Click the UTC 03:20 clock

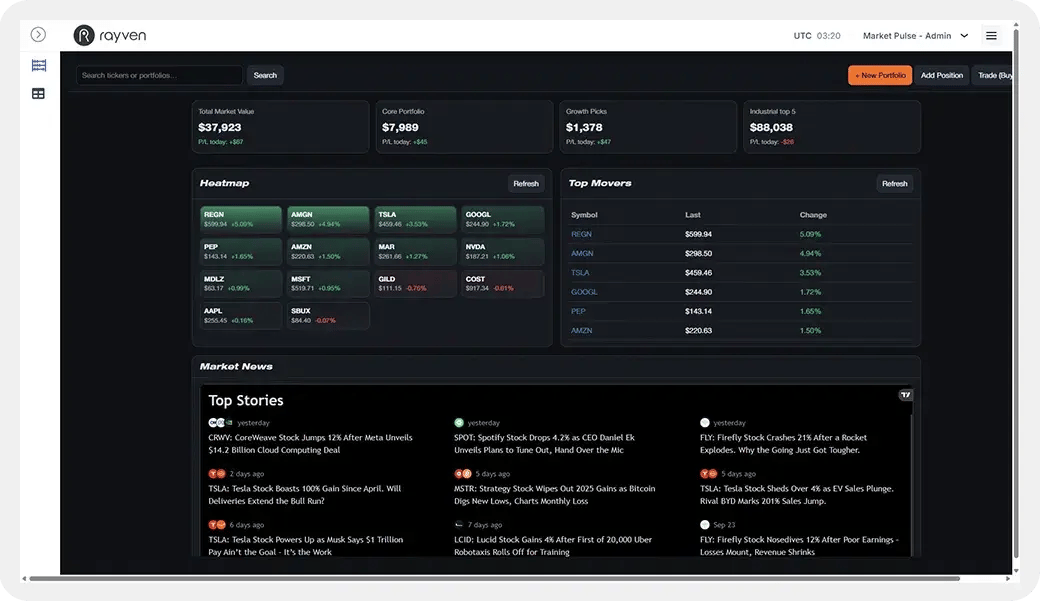816,36
